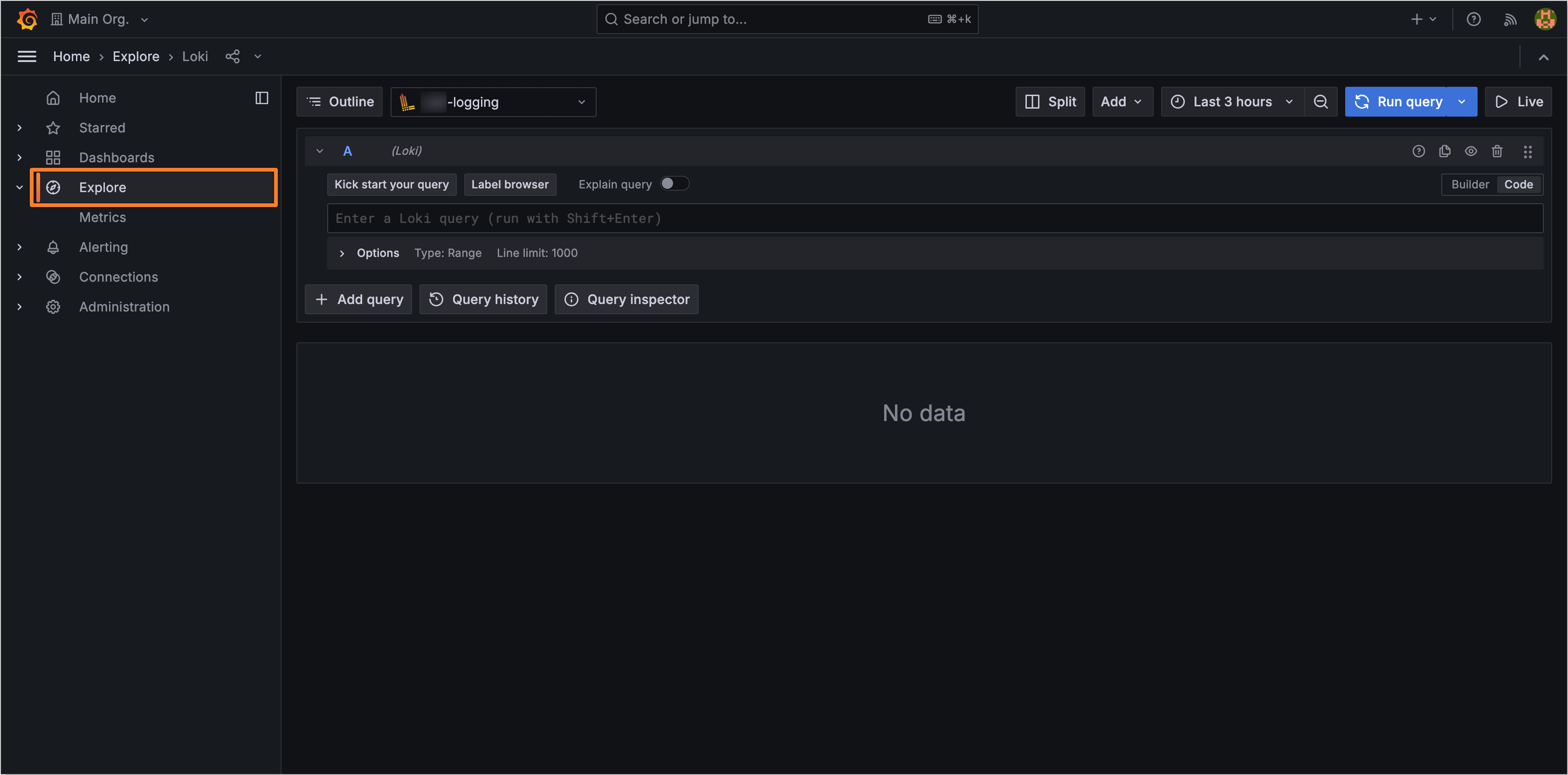The width and height of the screenshot is (1568, 775).
Task: Open the Label browser
Action: 509,184
